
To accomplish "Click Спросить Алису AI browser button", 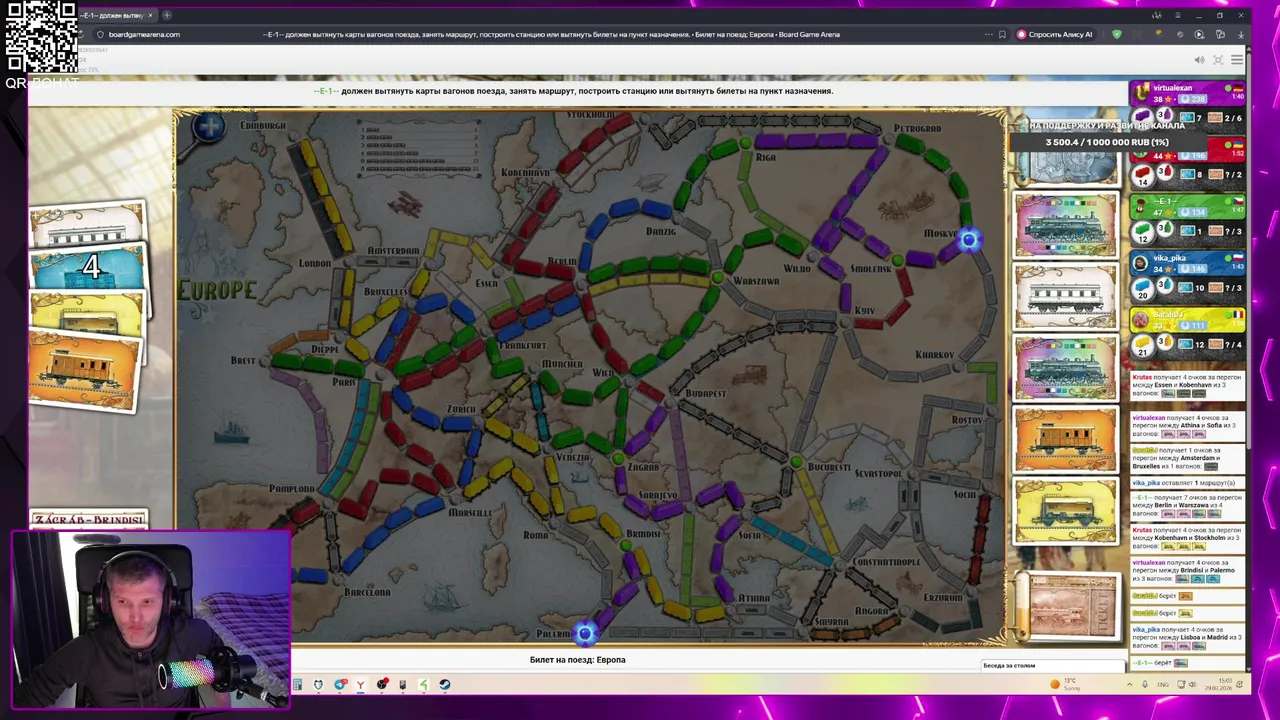I will [1055, 34].
